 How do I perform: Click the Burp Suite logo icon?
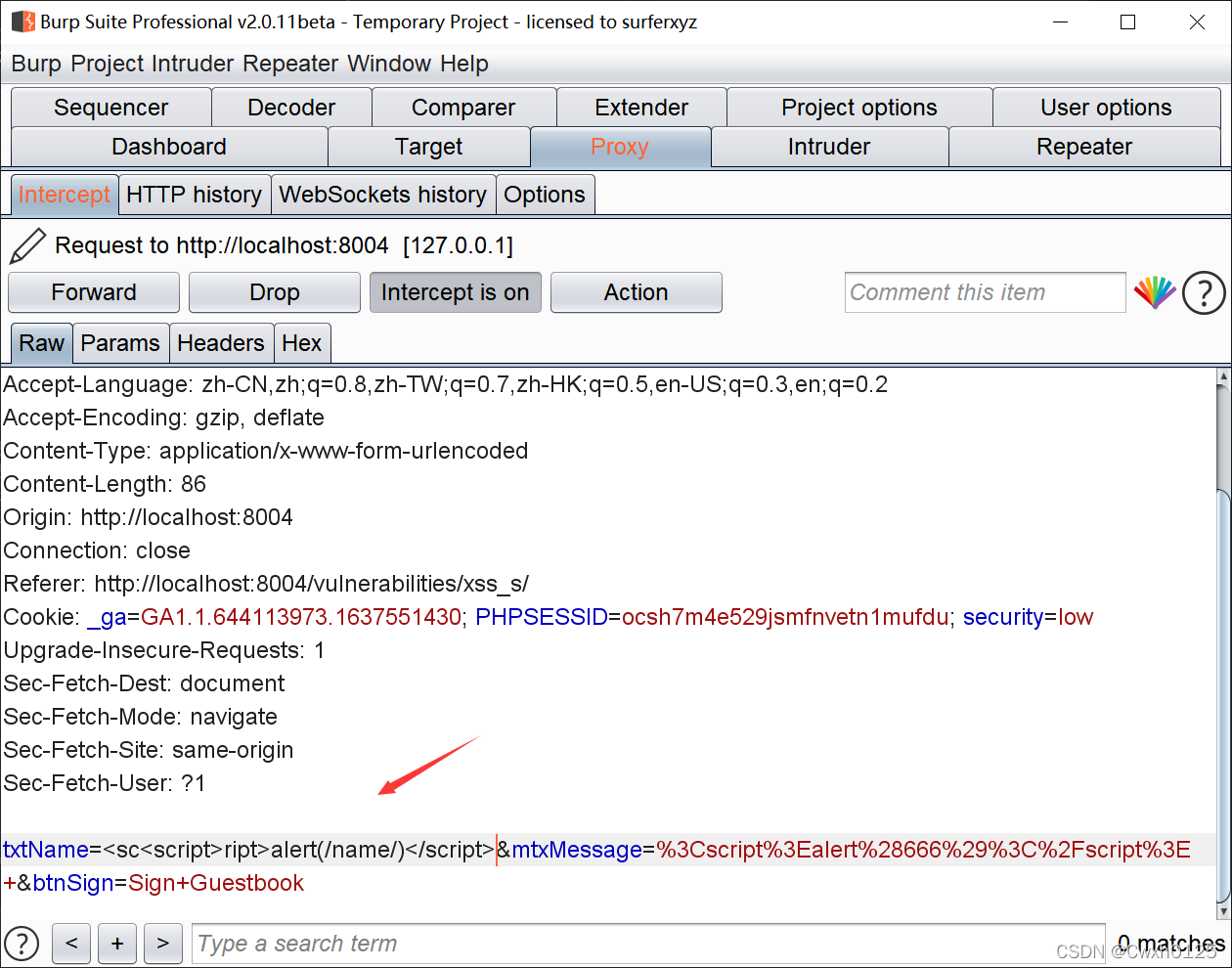point(22,22)
